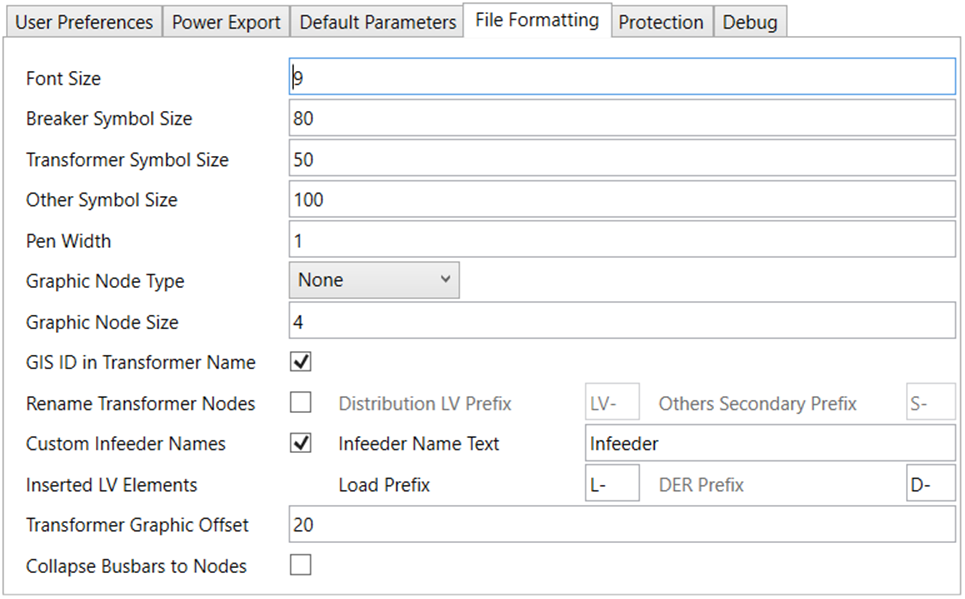Image resolution: width=965 pixels, height=599 pixels.
Task: Select the Default Parameters tab
Action: click(x=376, y=20)
